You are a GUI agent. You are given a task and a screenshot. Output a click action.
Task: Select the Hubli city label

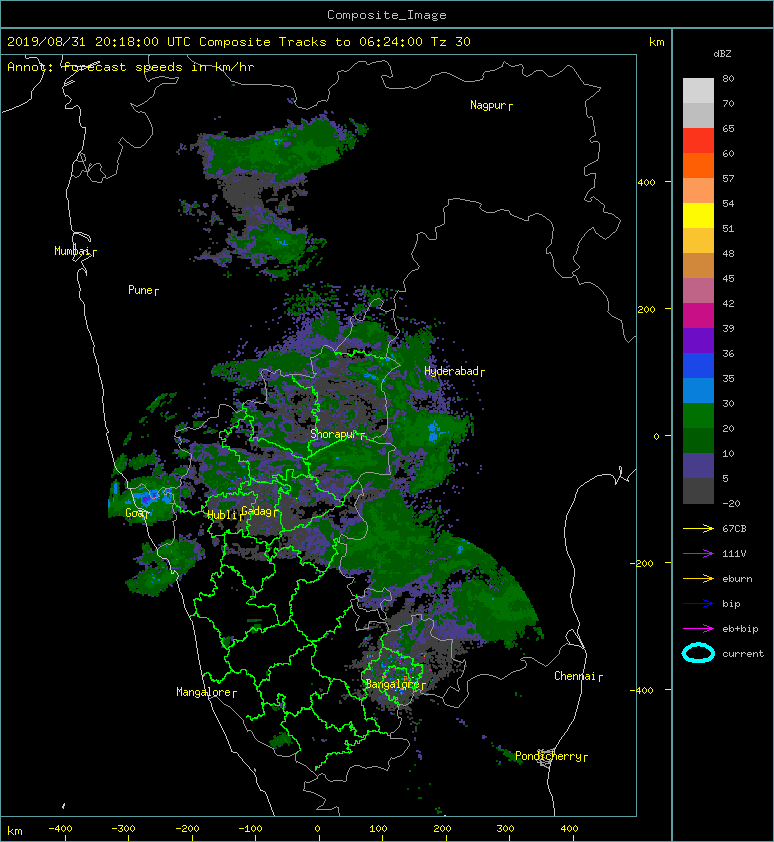(224, 515)
